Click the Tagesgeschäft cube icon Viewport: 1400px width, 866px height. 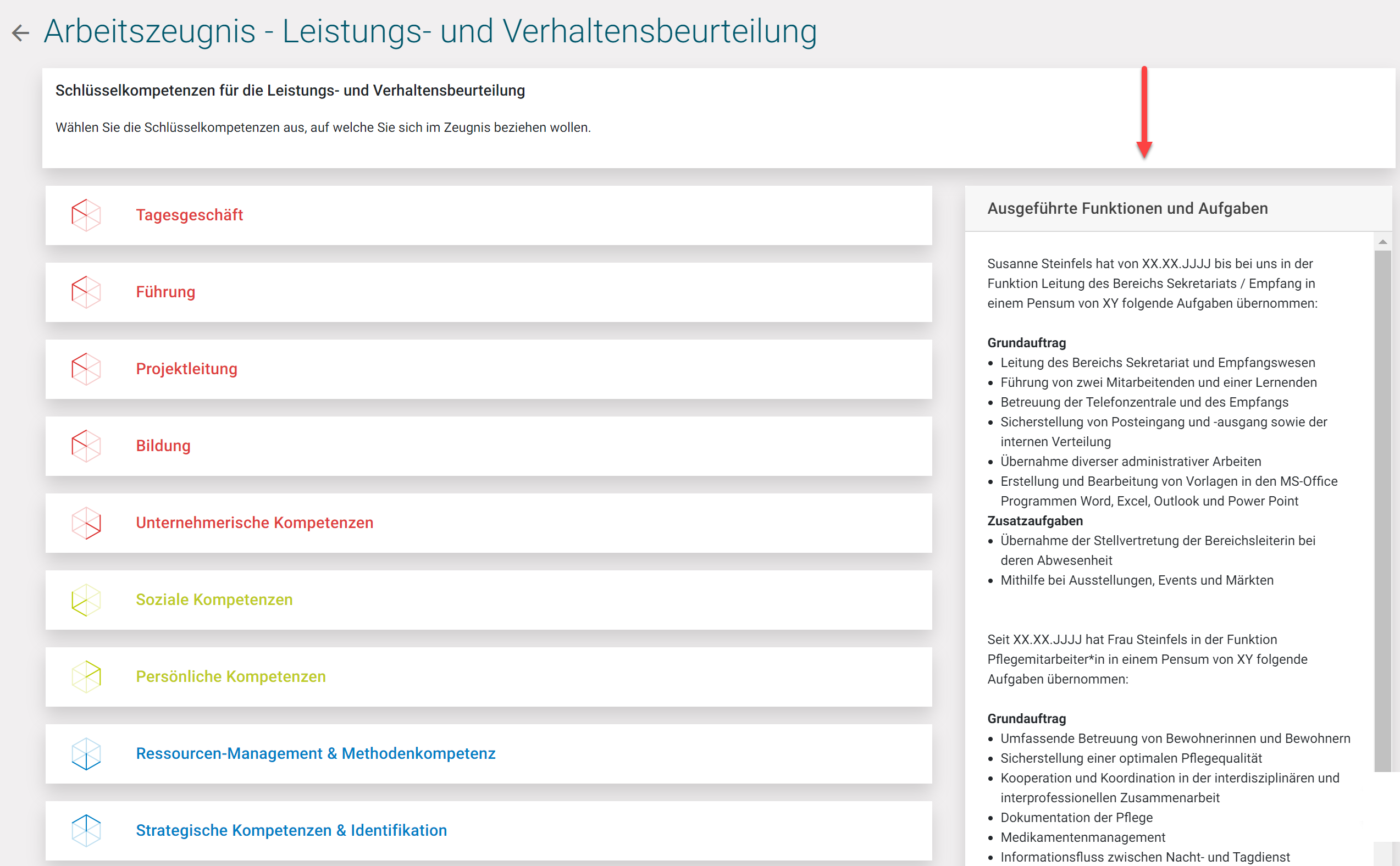pyautogui.click(x=86, y=215)
